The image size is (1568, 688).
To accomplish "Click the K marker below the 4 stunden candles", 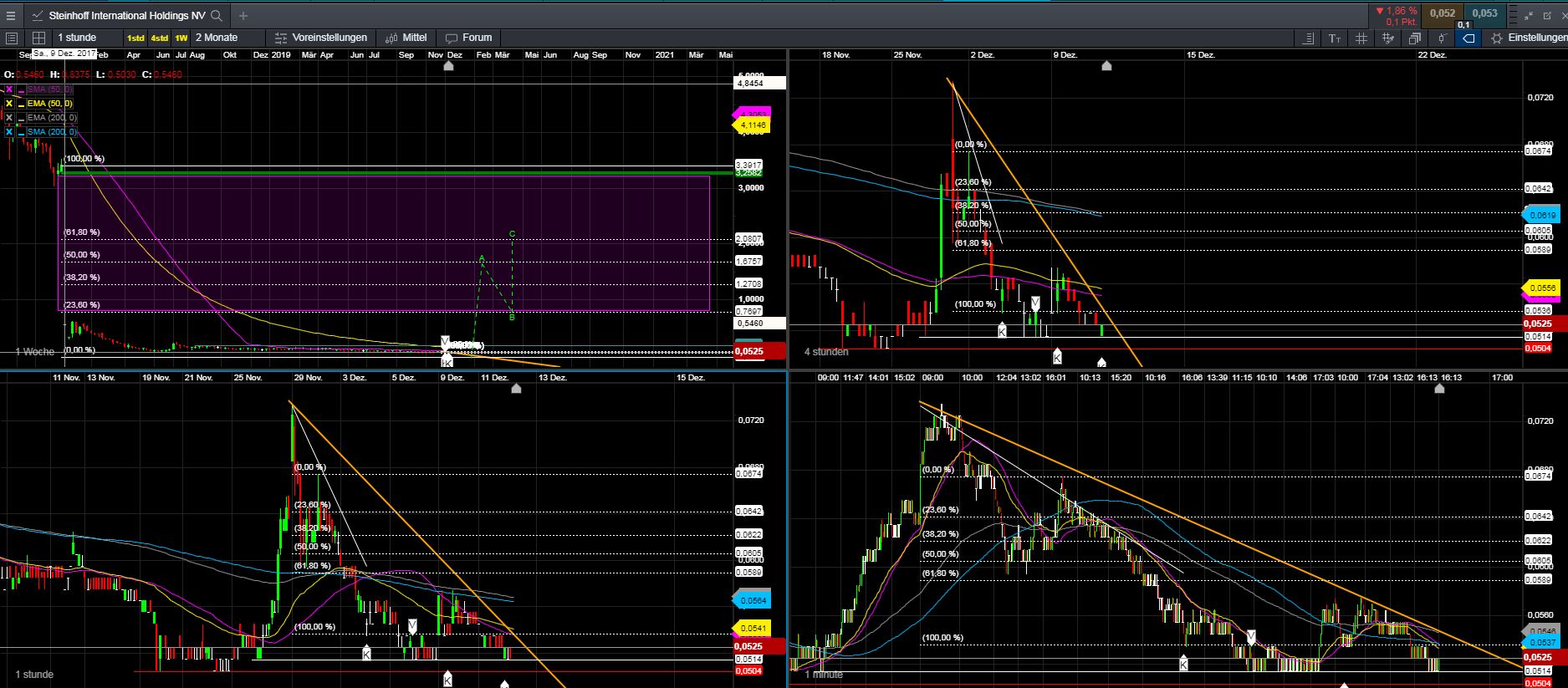I will (x=1057, y=356).
